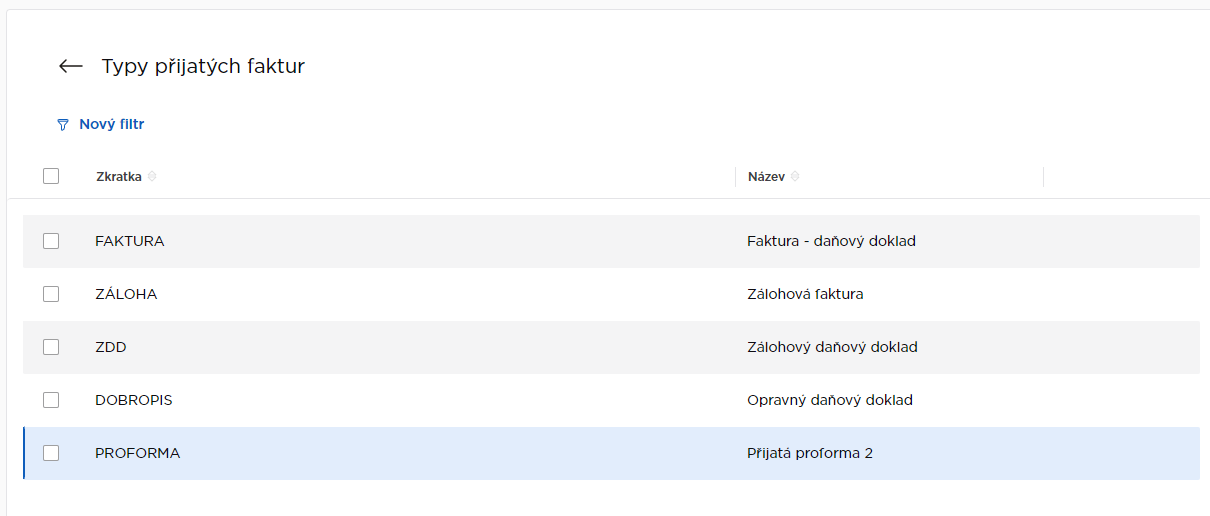Select the PROFORMA row entry
Viewport: 1210px width, 516px height.
coord(138,453)
